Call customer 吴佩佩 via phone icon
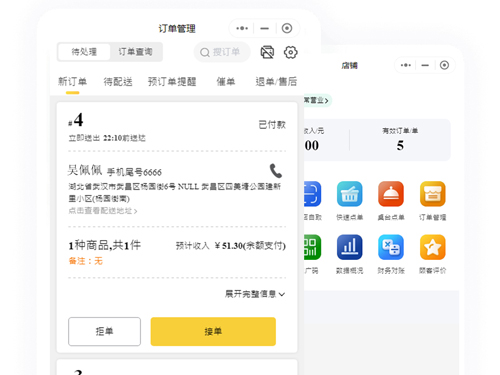 276,171
